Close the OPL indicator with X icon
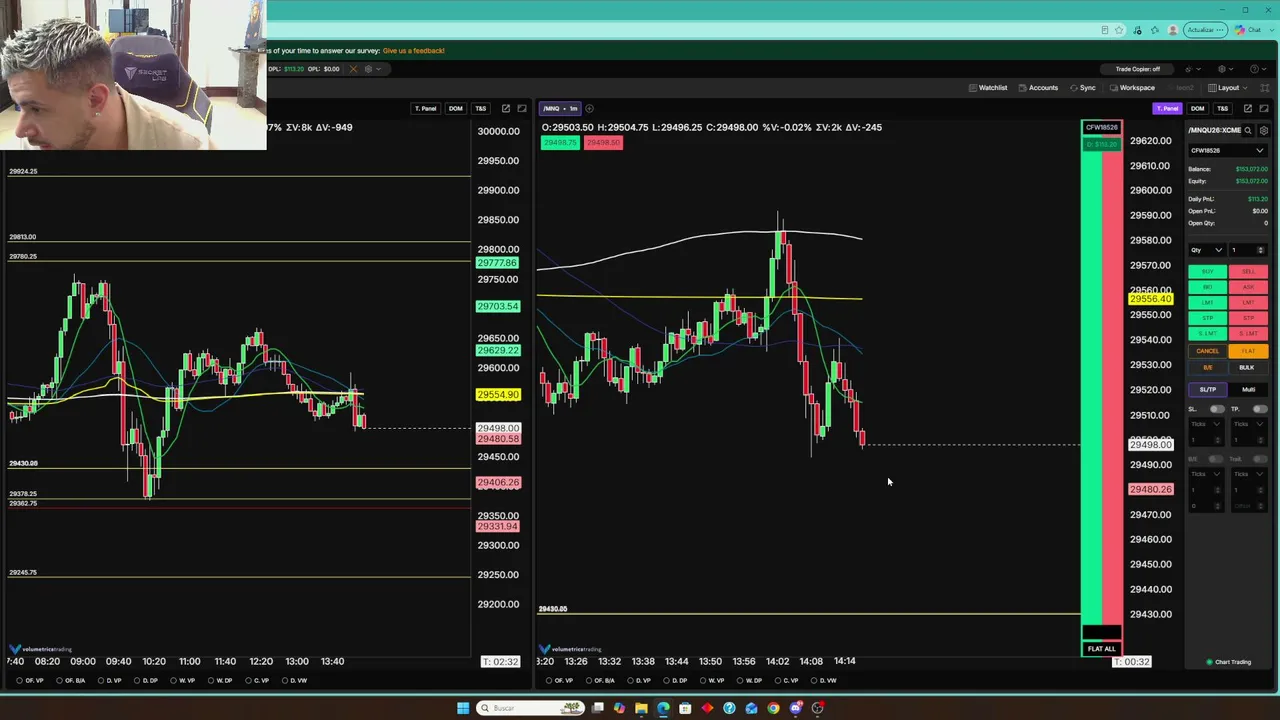Image resolution: width=1280 pixels, height=720 pixels. [353, 69]
